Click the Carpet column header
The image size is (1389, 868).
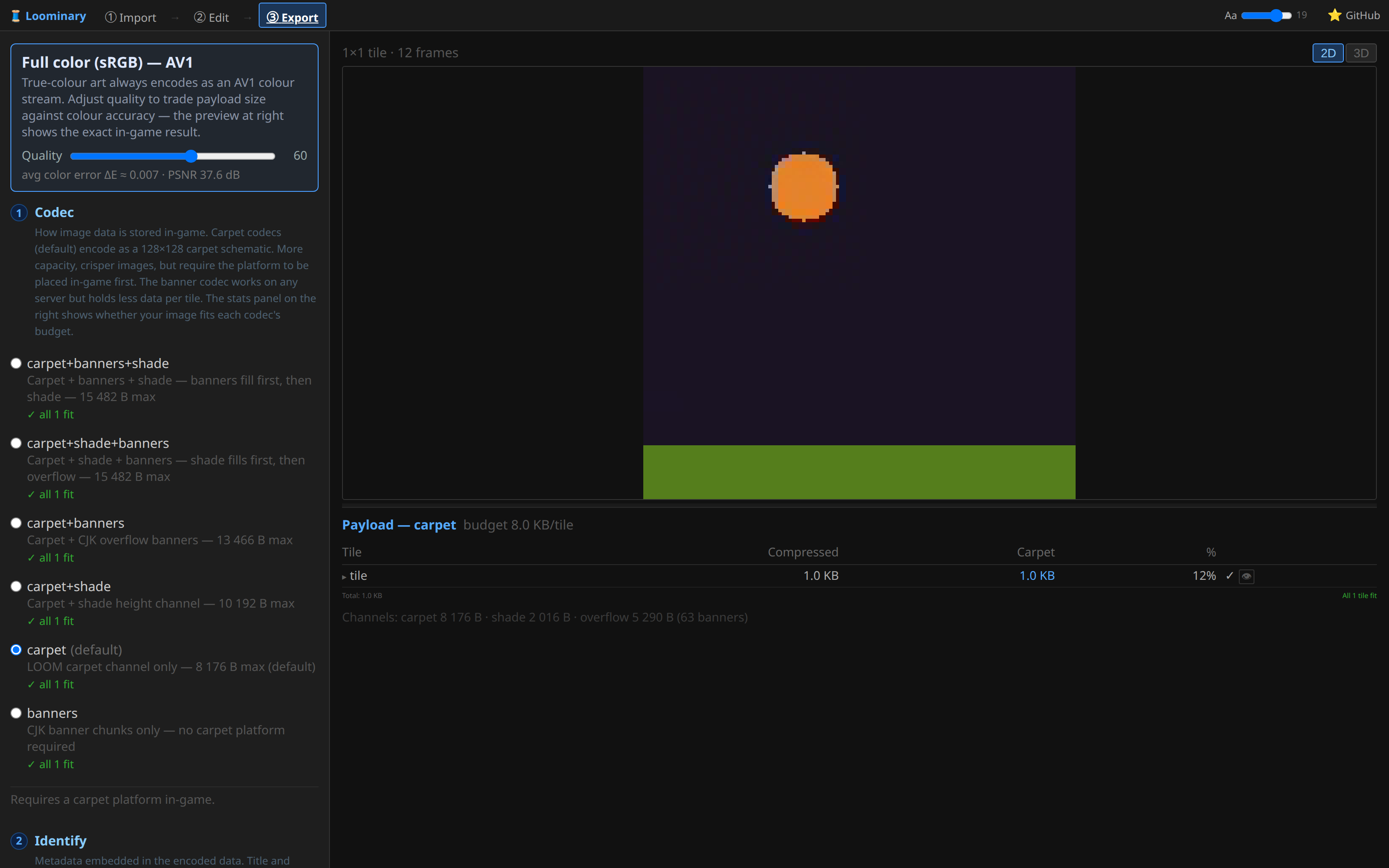coord(1035,552)
